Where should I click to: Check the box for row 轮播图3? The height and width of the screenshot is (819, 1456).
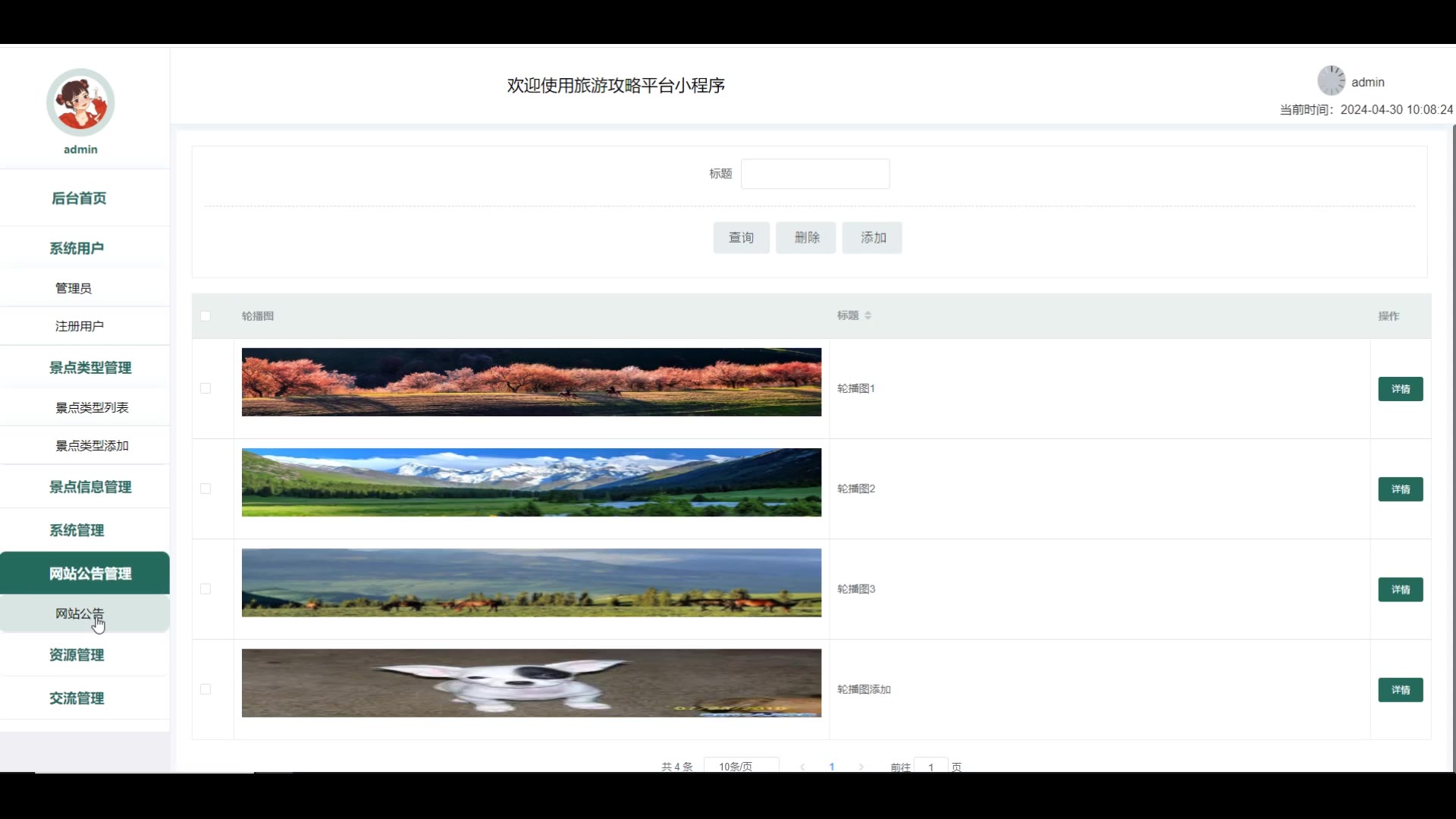[206, 589]
